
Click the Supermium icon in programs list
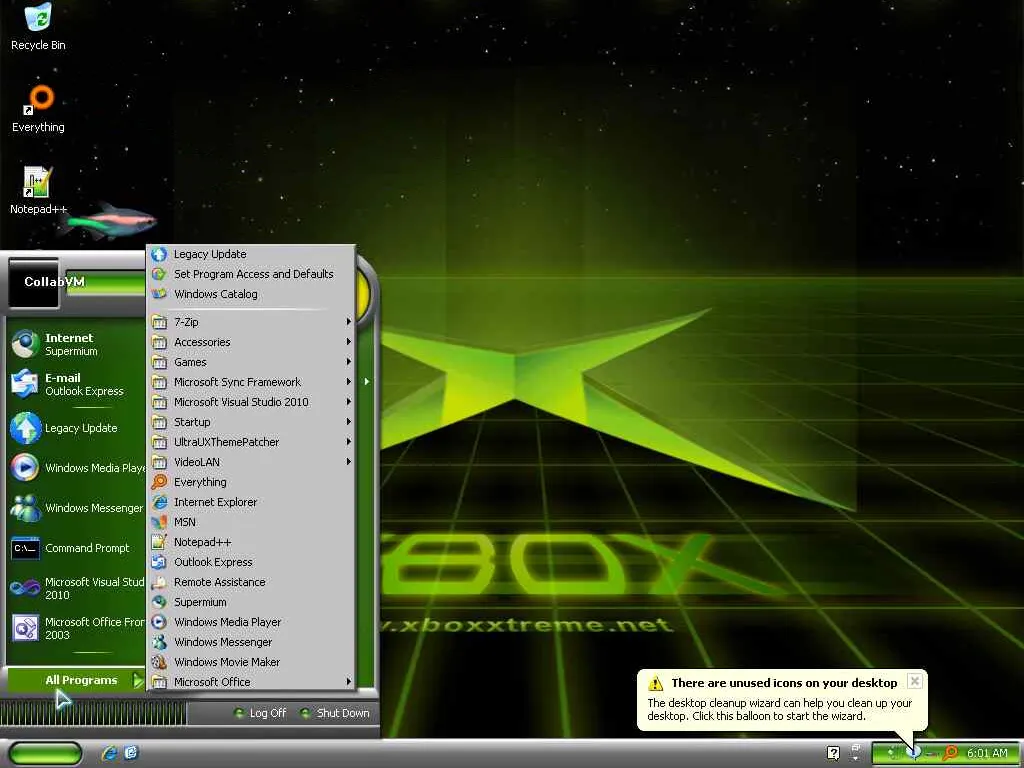coord(159,602)
